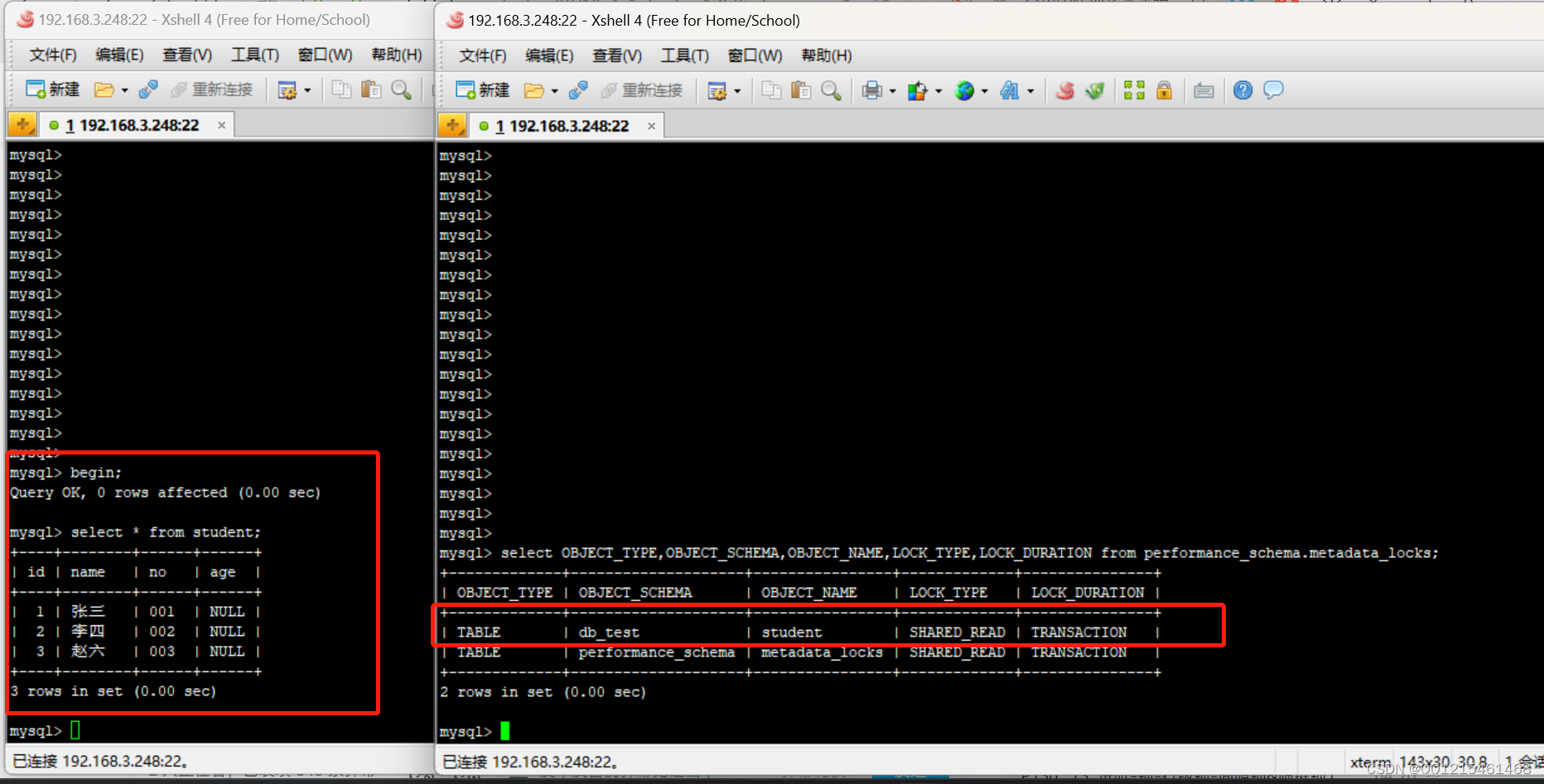Close 192.168.3.248:22 tab in left window
Image resolution: width=1544 pixels, height=784 pixels.
tap(222, 125)
